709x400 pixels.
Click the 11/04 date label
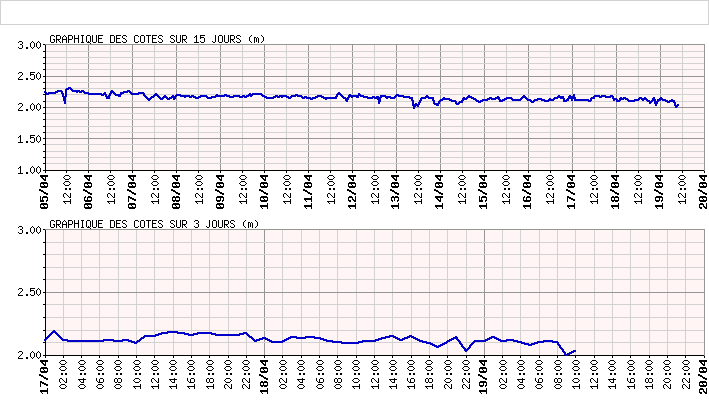tap(308, 192)
